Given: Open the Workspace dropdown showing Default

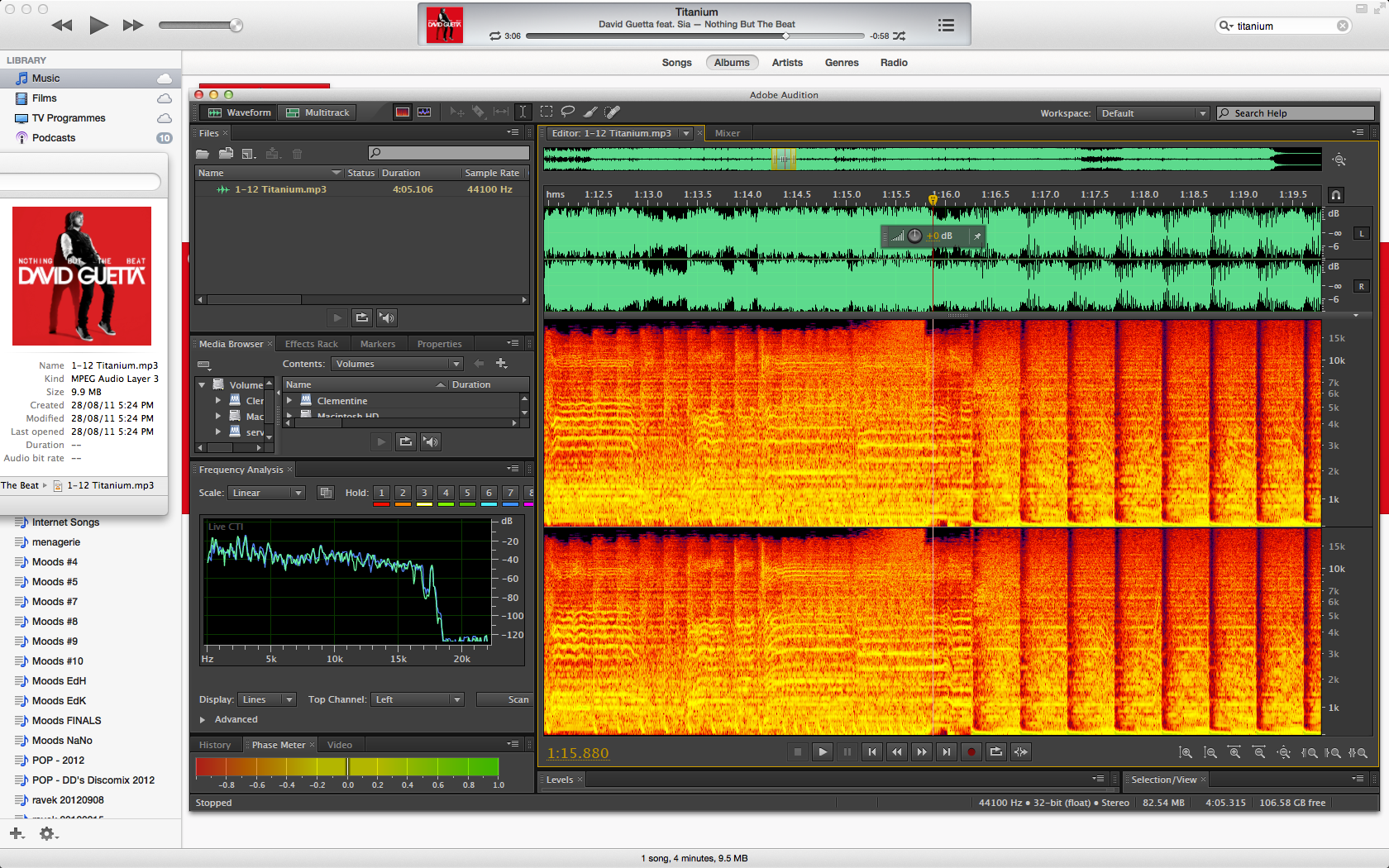Looking at the screenshot, I should [1153, 113].
